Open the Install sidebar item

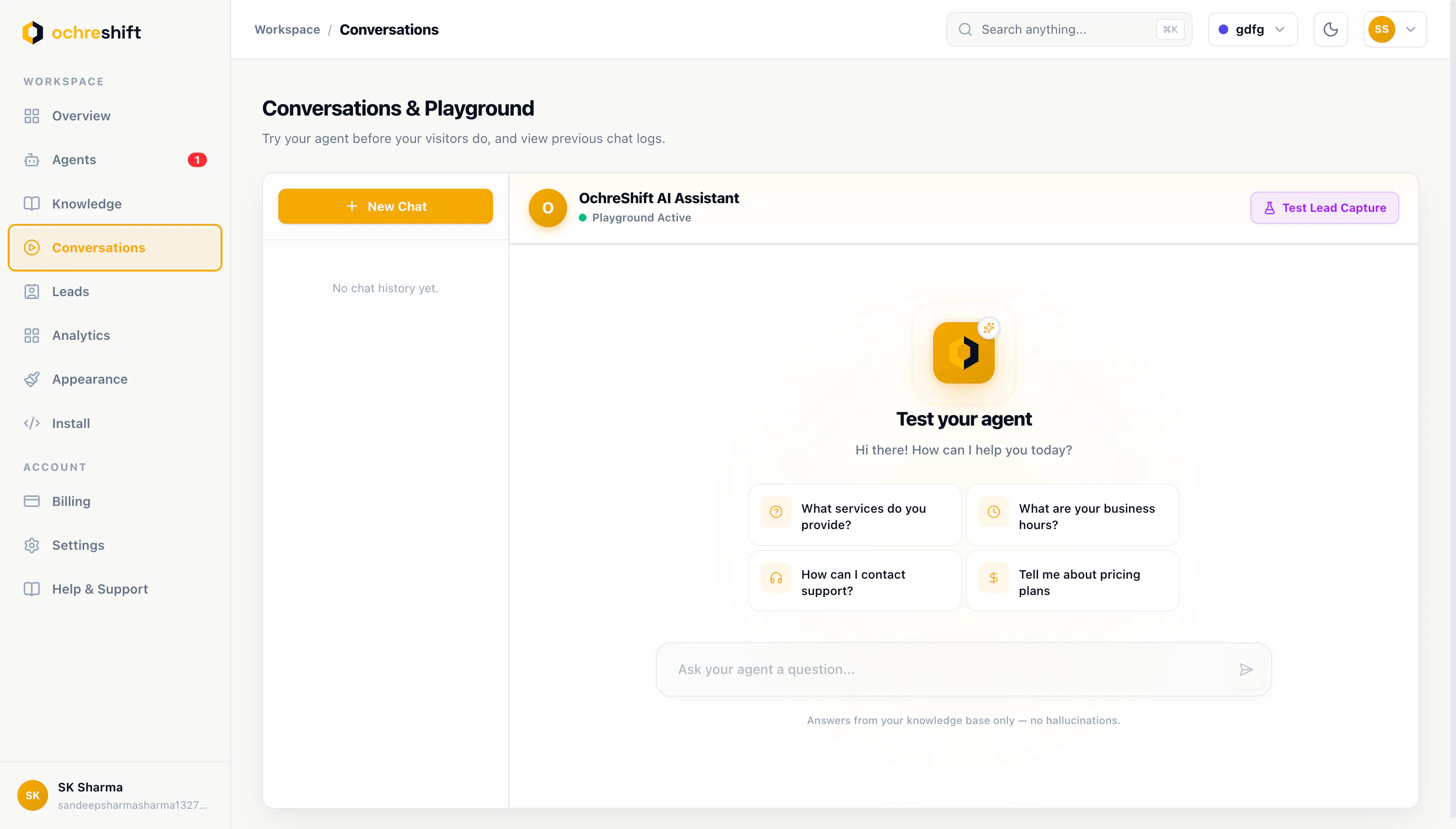[x=115, y=423]
